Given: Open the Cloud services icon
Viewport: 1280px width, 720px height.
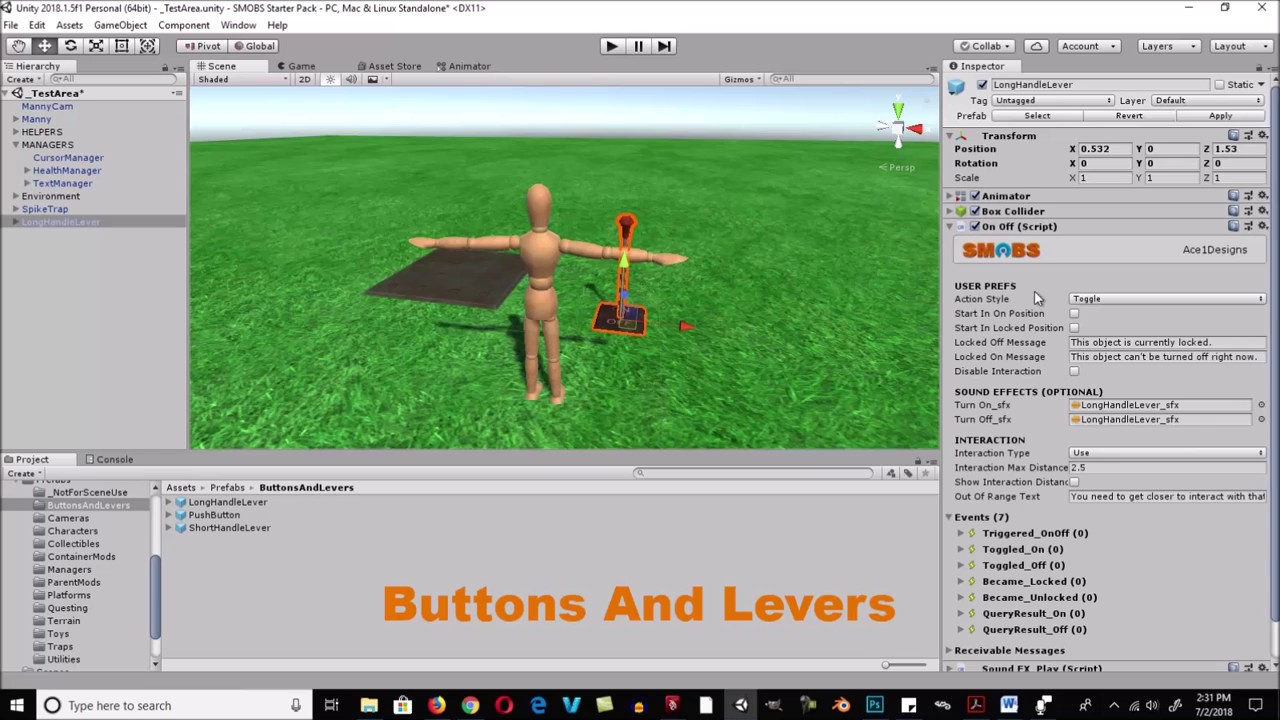Looking at the screenshot, I should click(x=1036, y=46).
